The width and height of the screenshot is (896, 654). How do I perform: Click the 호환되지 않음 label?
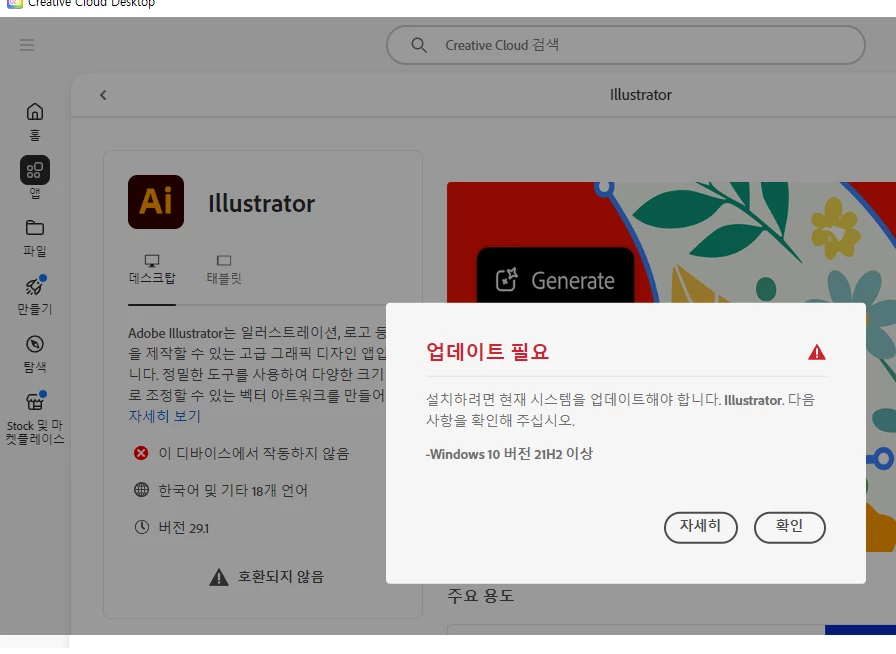pyautogui.click(x=281, y=577)
